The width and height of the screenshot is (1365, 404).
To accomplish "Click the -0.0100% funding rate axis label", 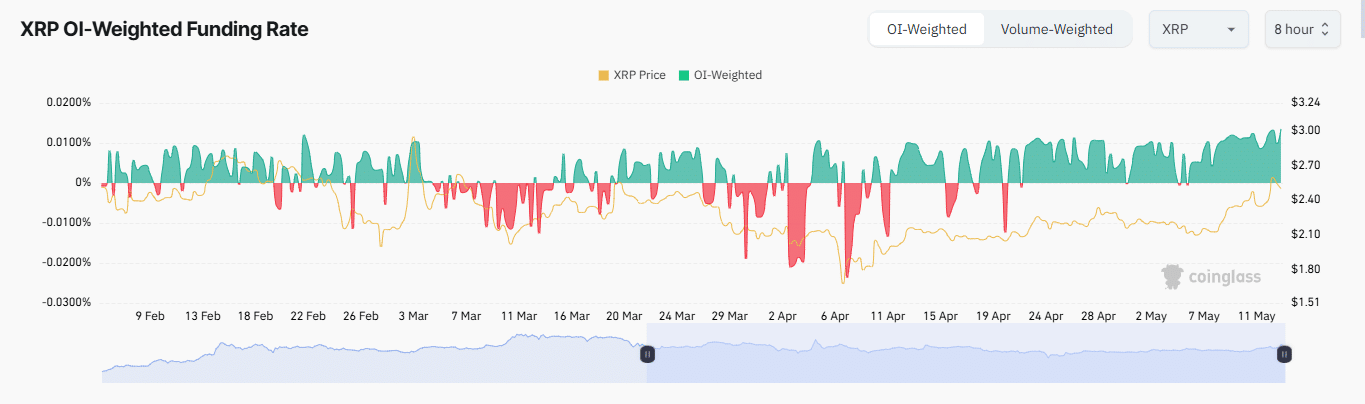I will point(67,222).
